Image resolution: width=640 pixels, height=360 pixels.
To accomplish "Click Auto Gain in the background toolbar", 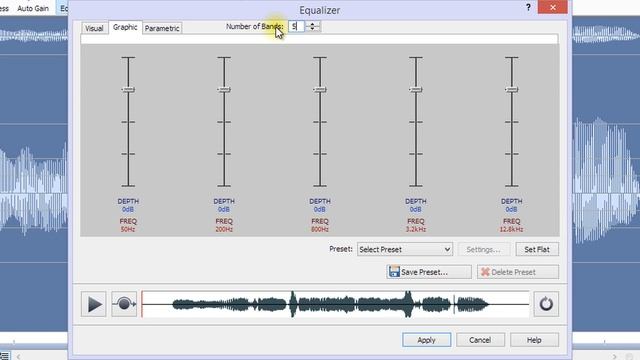I will 33,8.
